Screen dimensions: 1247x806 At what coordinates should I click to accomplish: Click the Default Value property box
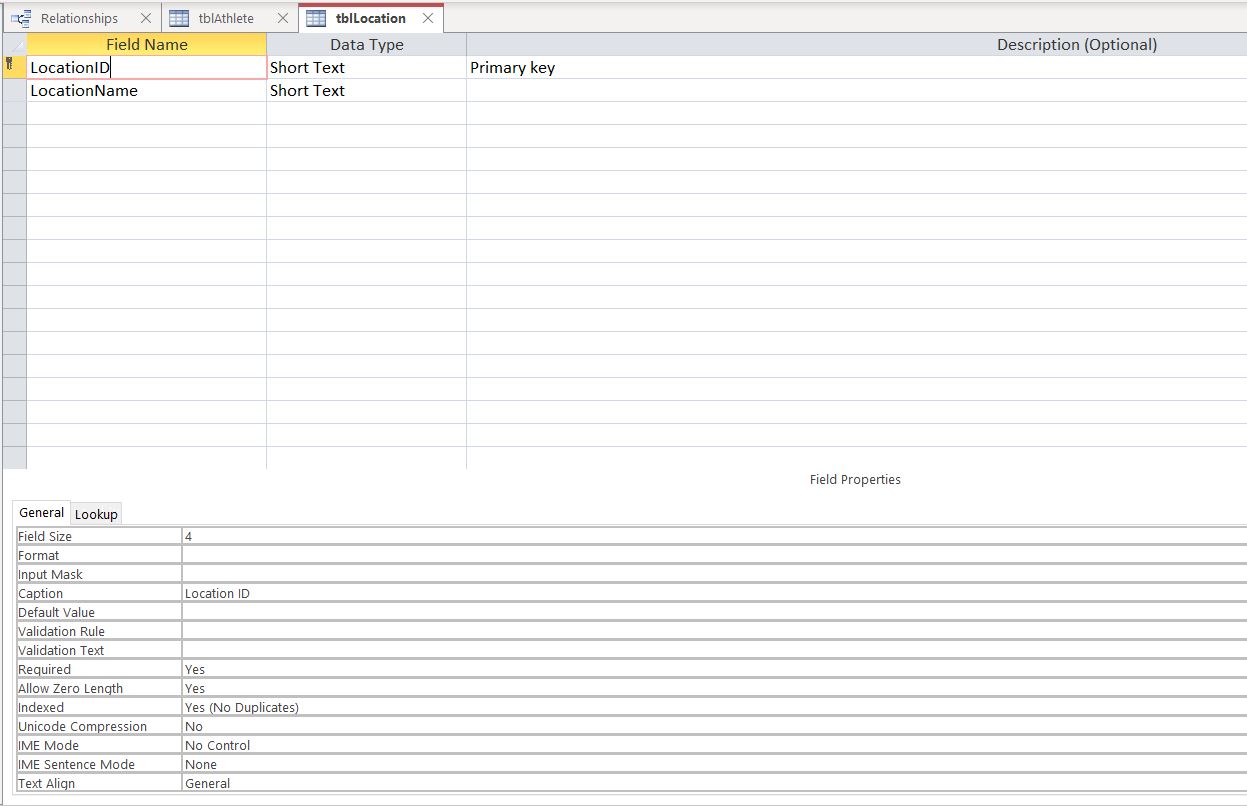point(714,612)
